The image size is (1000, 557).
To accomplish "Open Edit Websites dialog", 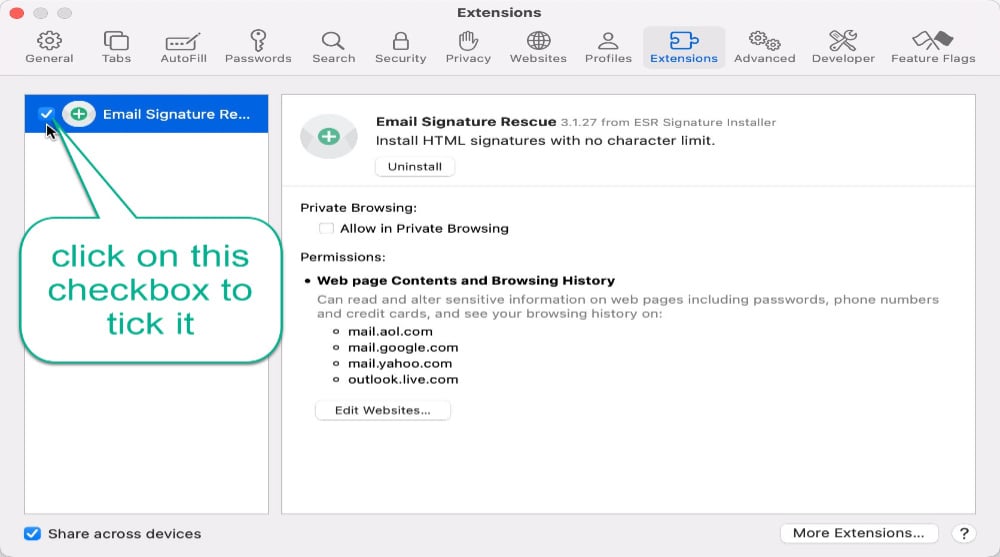I will pos(383,410).
